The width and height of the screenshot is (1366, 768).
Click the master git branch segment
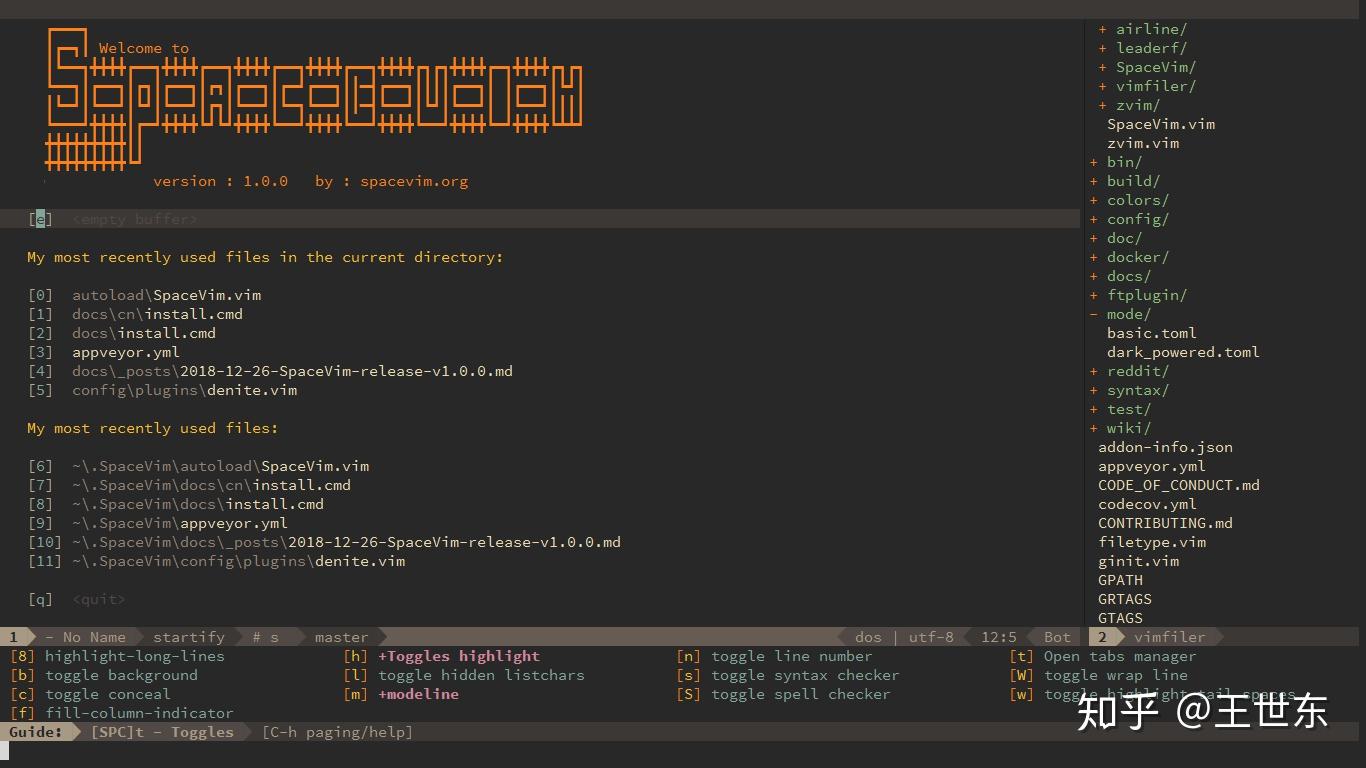pos(340,636)
